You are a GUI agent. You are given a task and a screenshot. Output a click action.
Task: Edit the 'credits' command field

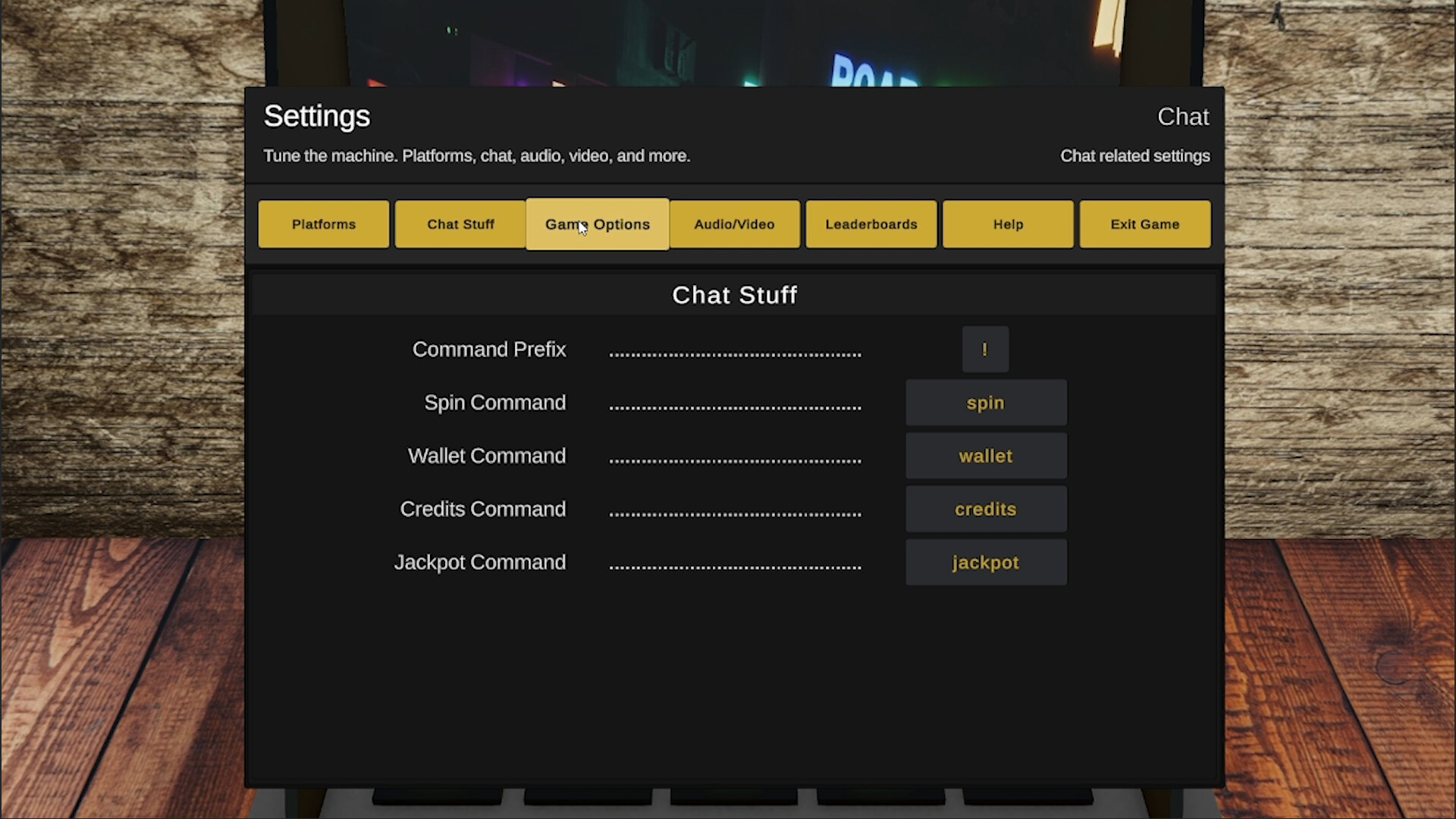(x=986, y=509)
